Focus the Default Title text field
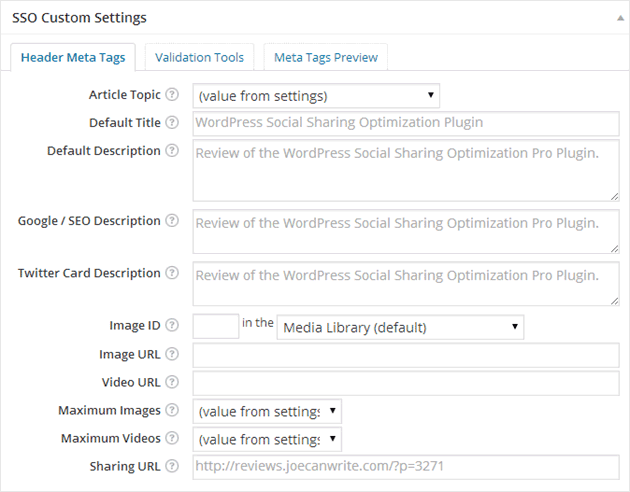The height and width of the screenshot is (492, 630). (x=406, y=123)
